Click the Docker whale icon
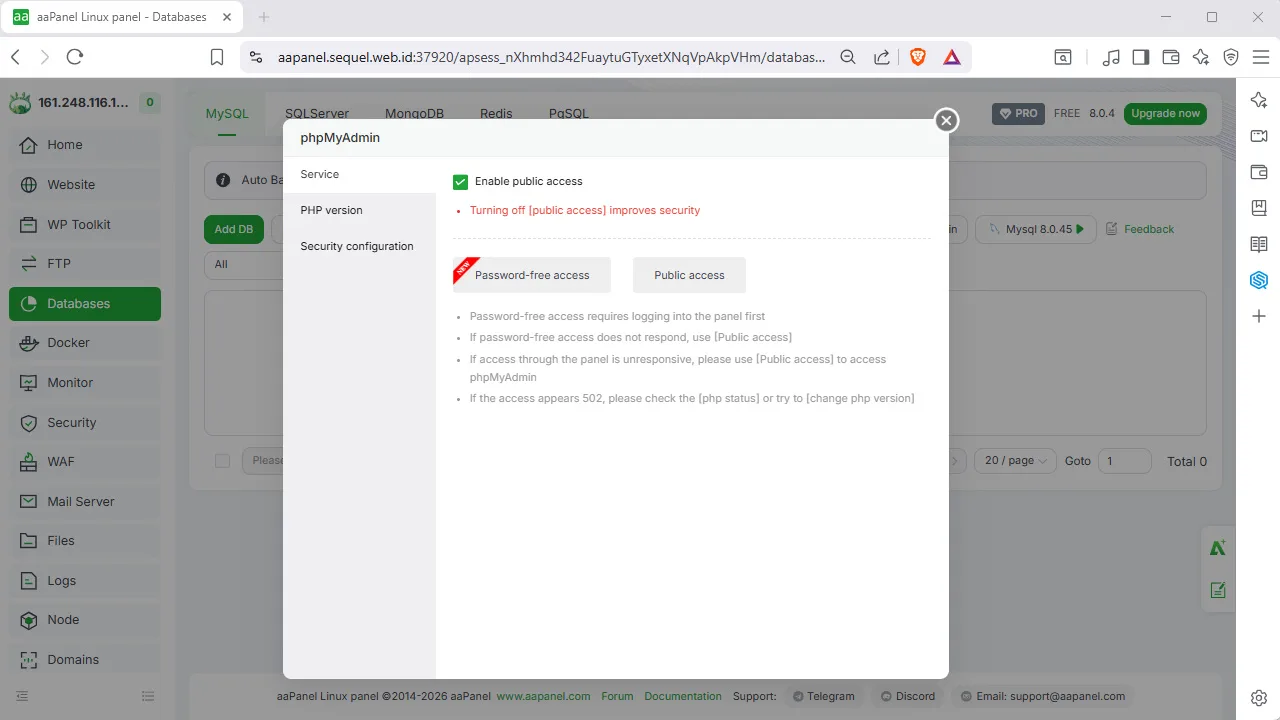The height and width of the screenshot is (720, 1280). [x=28, y=343]
